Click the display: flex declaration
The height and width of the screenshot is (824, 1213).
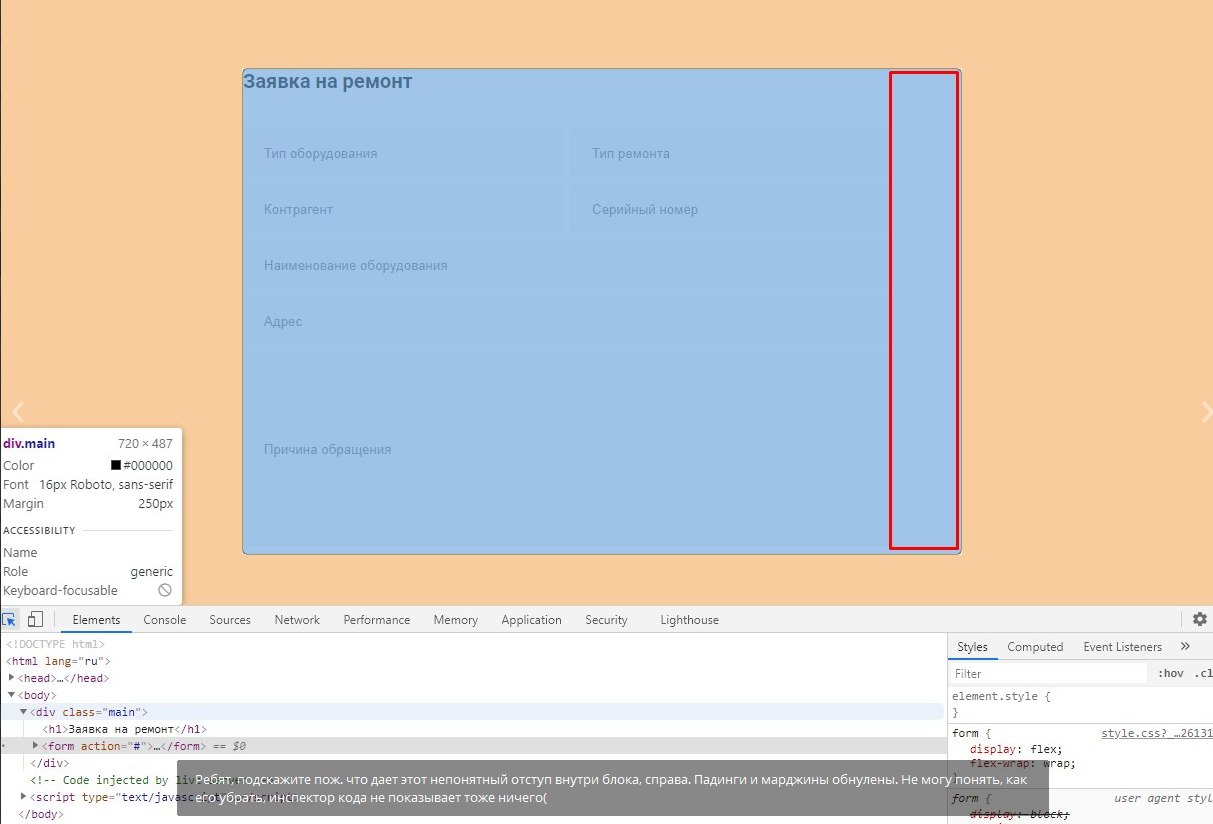[1016, 749]
